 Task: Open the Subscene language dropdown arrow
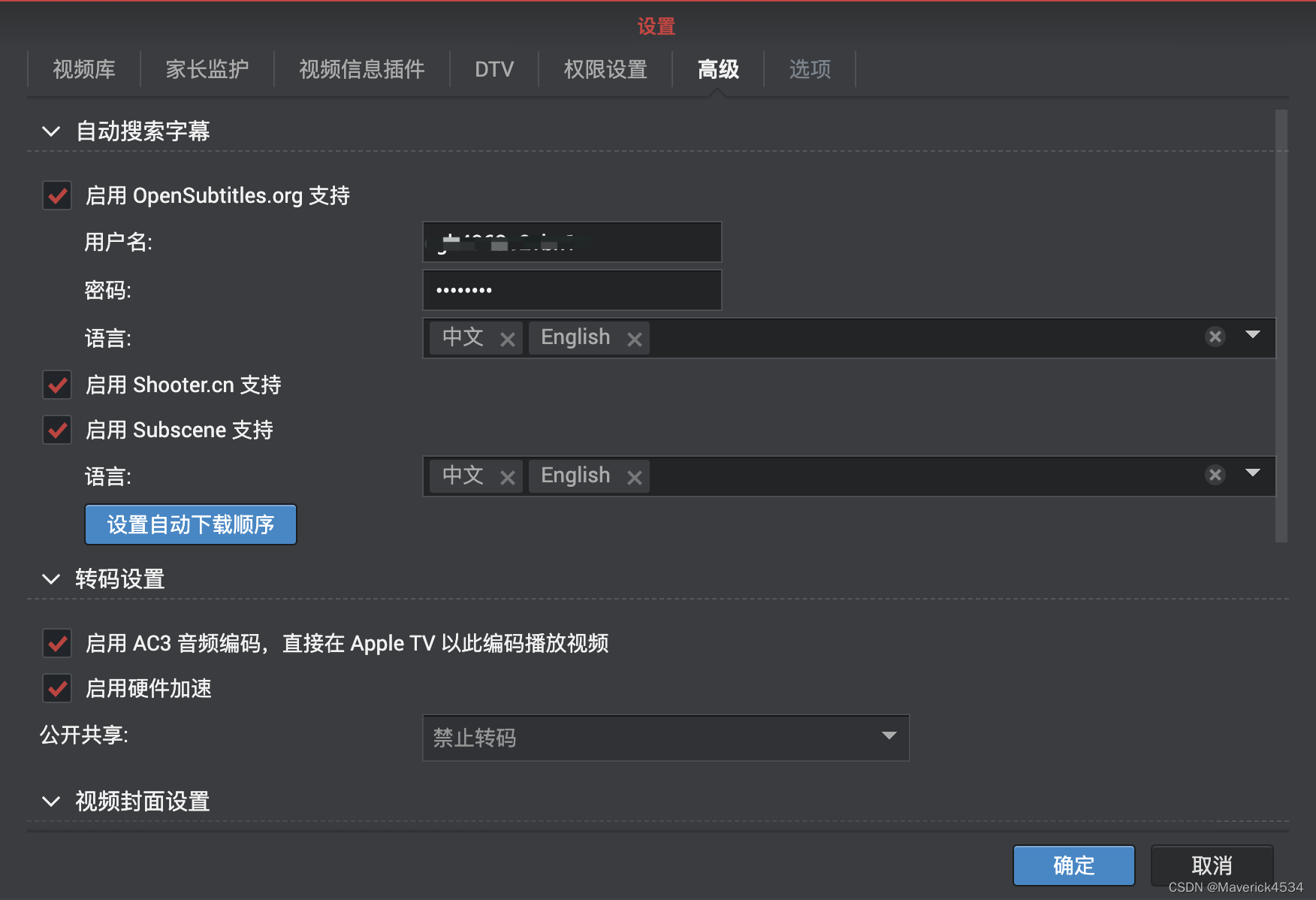pos(1253,474)
